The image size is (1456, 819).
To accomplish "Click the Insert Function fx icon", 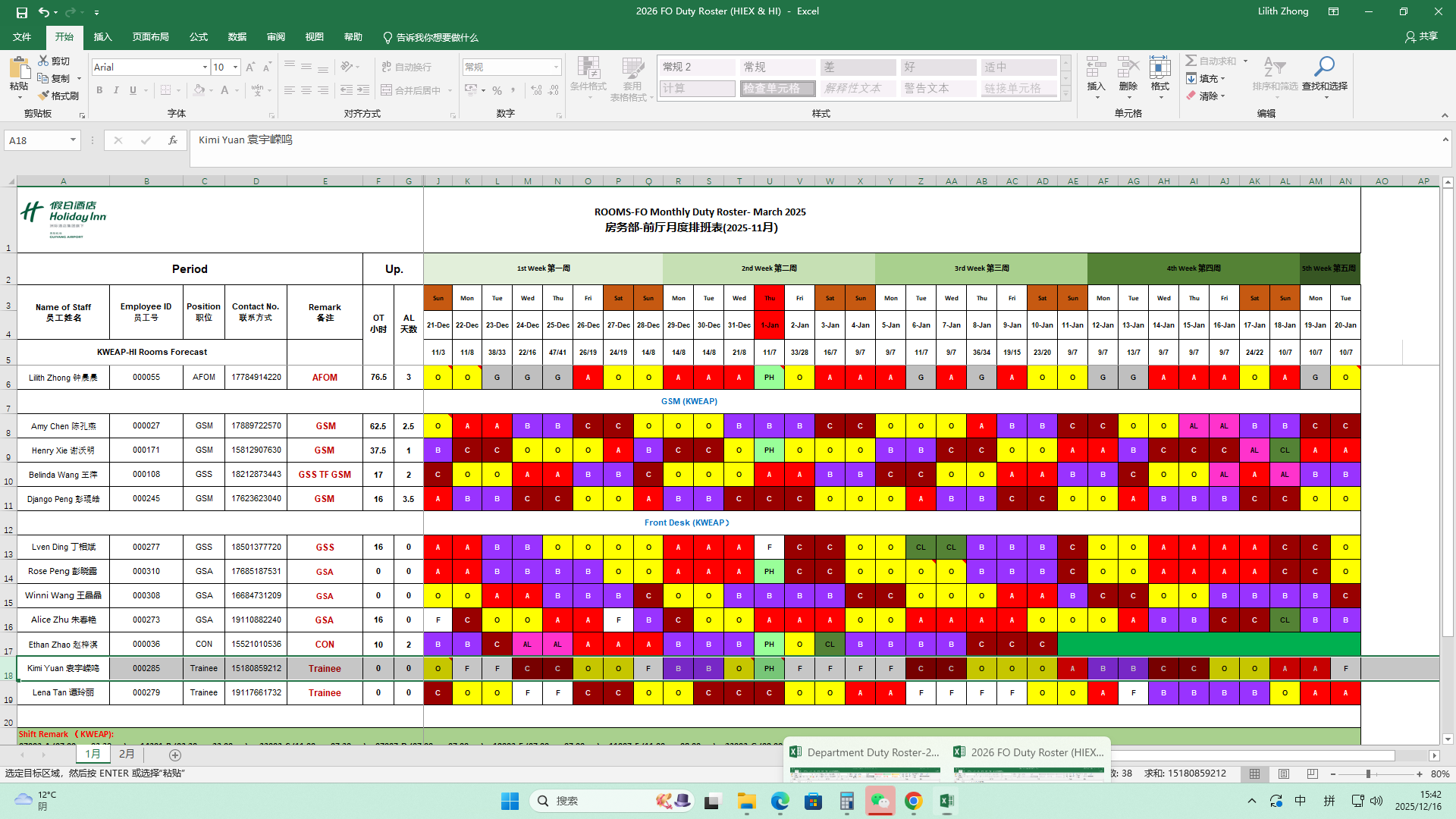I will (173, 140).
